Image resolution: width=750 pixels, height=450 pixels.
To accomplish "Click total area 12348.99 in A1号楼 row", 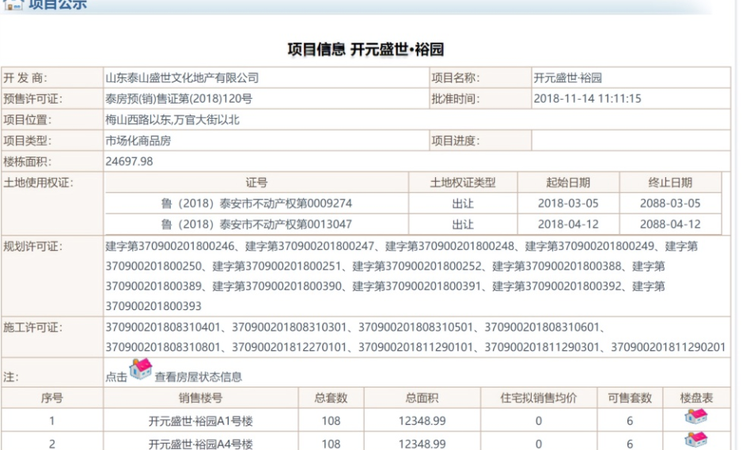I will [x=422, y=421].
